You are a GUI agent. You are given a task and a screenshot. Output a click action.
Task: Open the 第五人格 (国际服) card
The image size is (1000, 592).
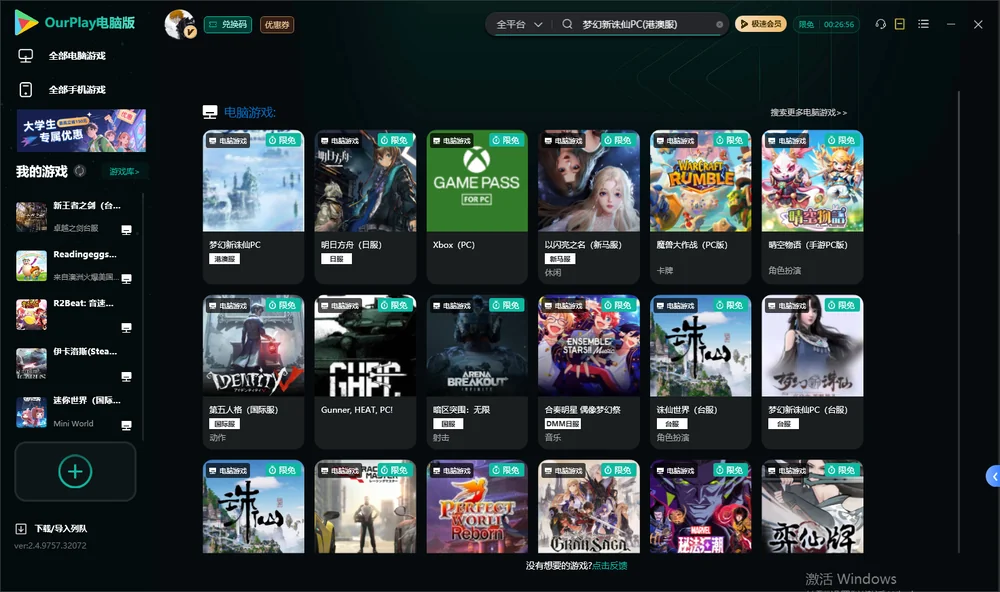(x=253, y=372)
